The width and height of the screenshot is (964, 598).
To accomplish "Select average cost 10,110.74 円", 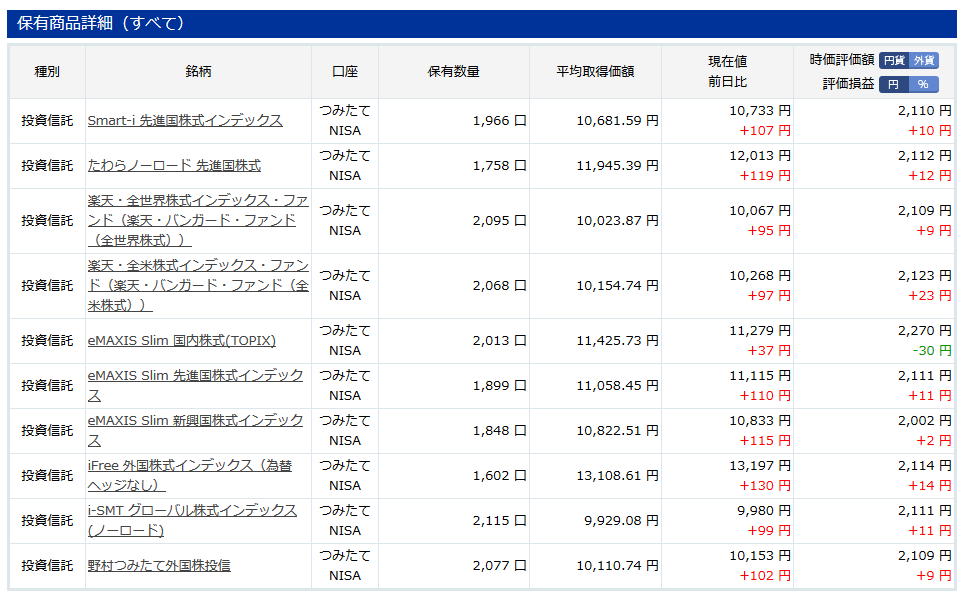I will (x=617, y=565).
